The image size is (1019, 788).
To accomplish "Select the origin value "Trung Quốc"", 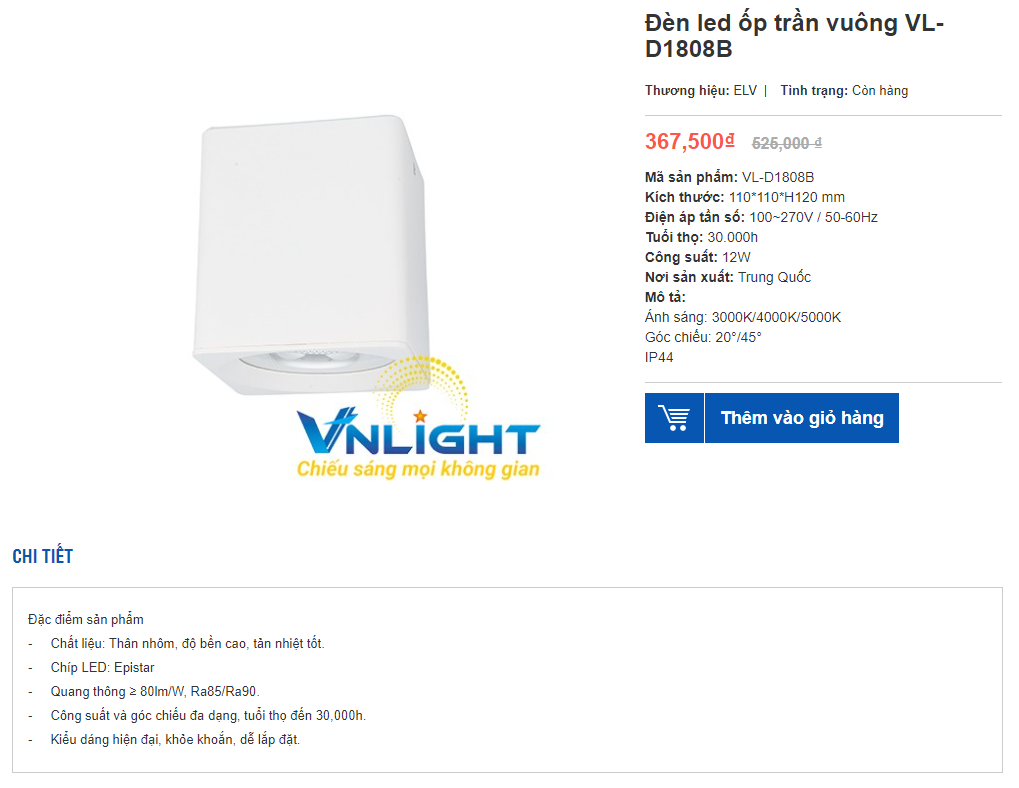I will [x=775, y=277].
